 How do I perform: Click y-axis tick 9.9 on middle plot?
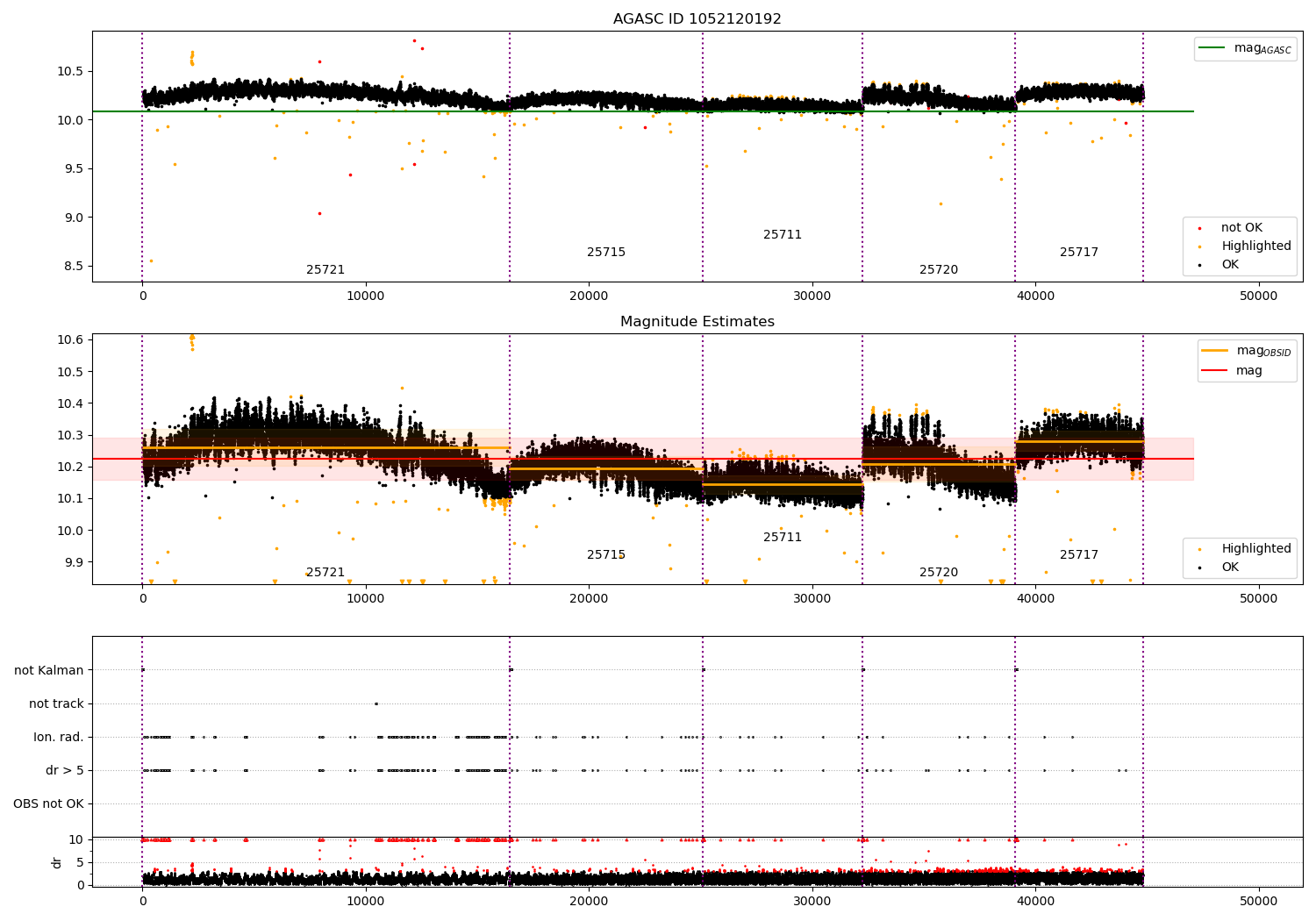coord(72,562)
